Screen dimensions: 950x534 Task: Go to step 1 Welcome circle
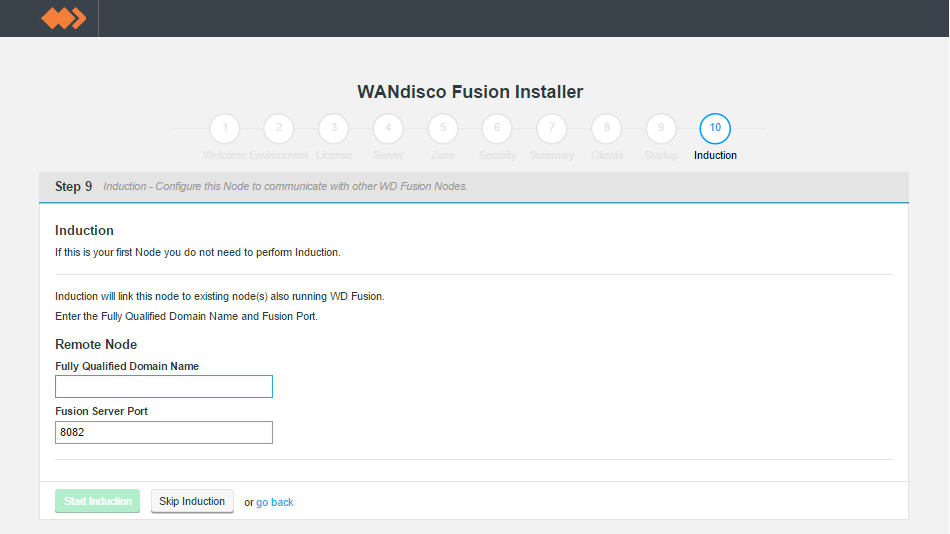pyautogui.click(x=225, y=128)
